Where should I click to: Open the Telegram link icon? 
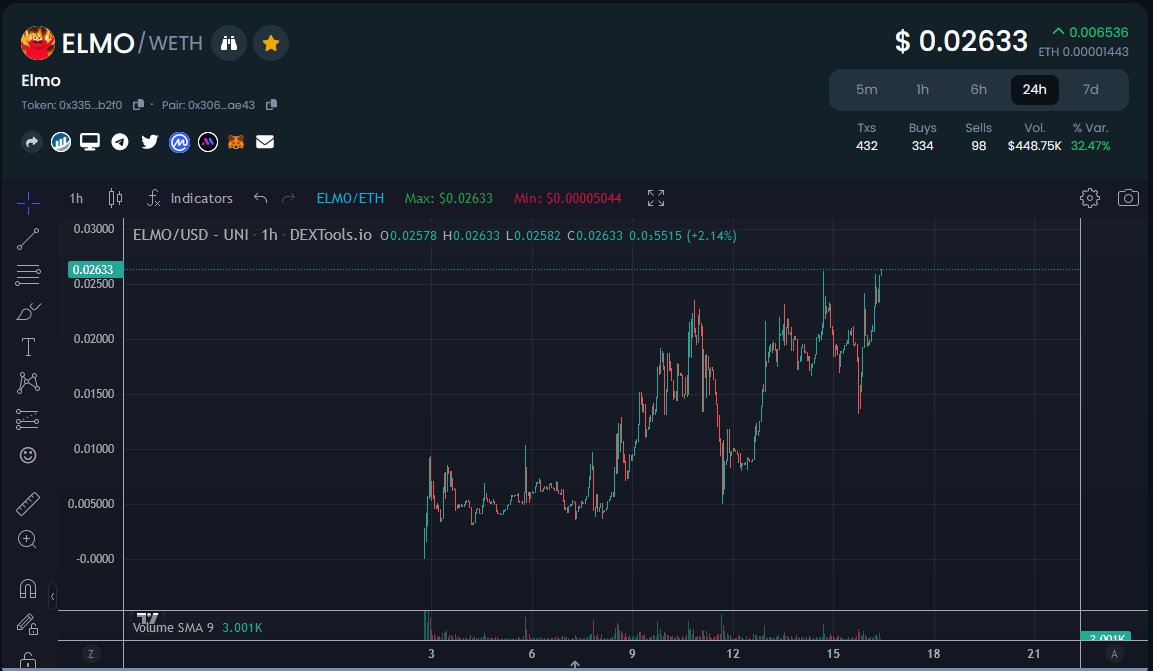coord(120,142)
